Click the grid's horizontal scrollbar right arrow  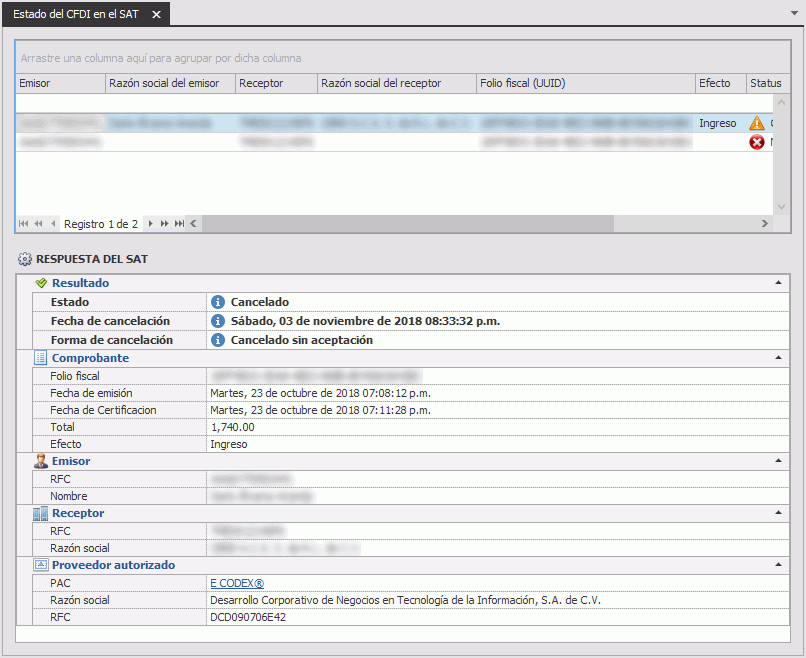pyautogui.click(x=765, y=224)
